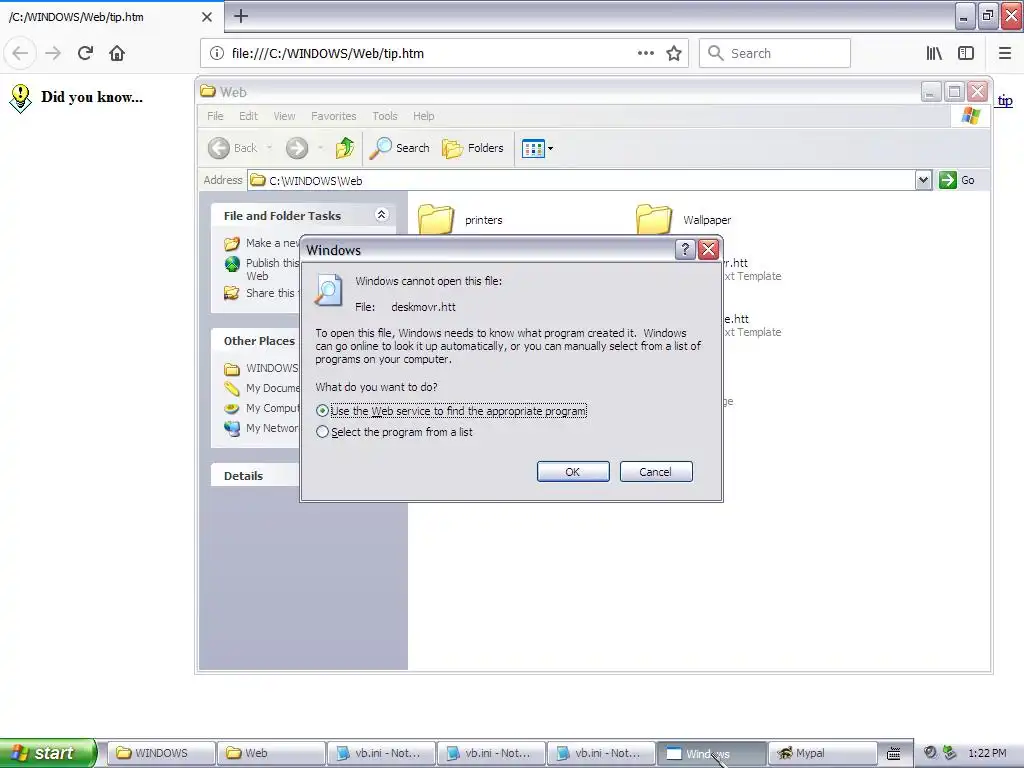Switch to first vb.ini Notepad taskbar button

(x=381, y=753)
